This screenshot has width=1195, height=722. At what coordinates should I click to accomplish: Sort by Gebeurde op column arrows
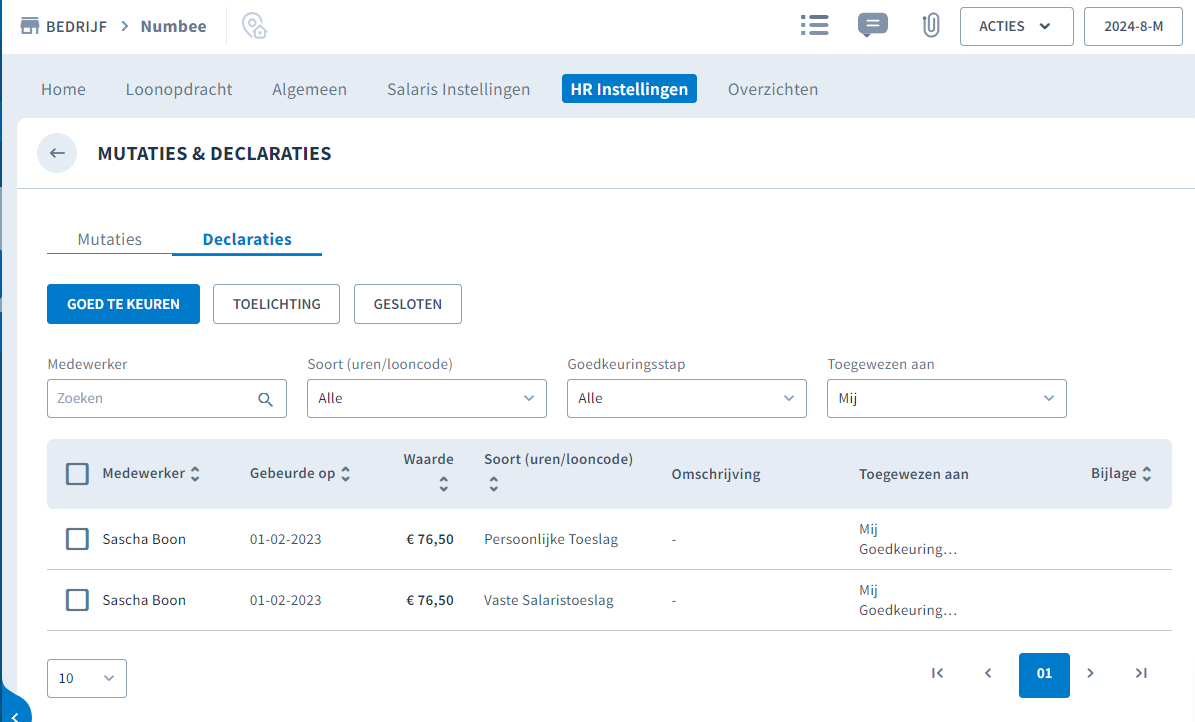(x=345, y=473)
